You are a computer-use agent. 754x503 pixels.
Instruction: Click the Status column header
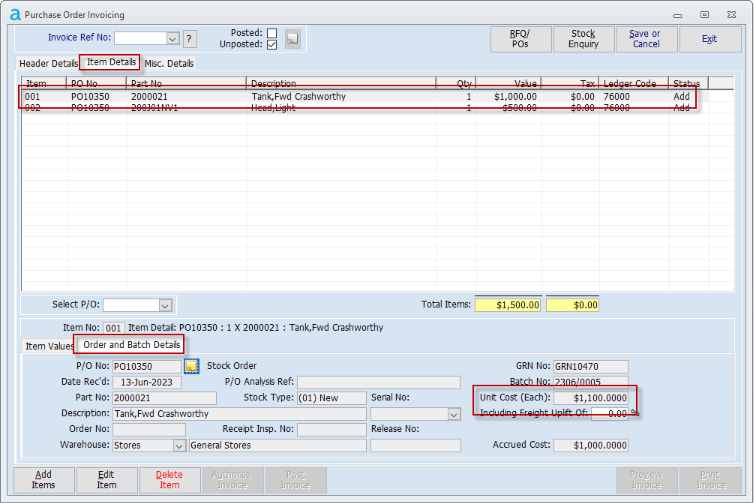pyautogui.click(x=689, y=83)
